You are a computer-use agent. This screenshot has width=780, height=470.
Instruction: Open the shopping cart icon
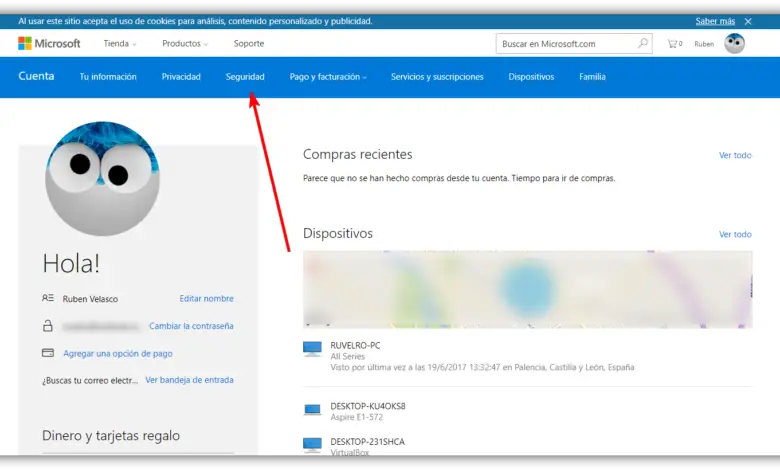tap(674, 44)
